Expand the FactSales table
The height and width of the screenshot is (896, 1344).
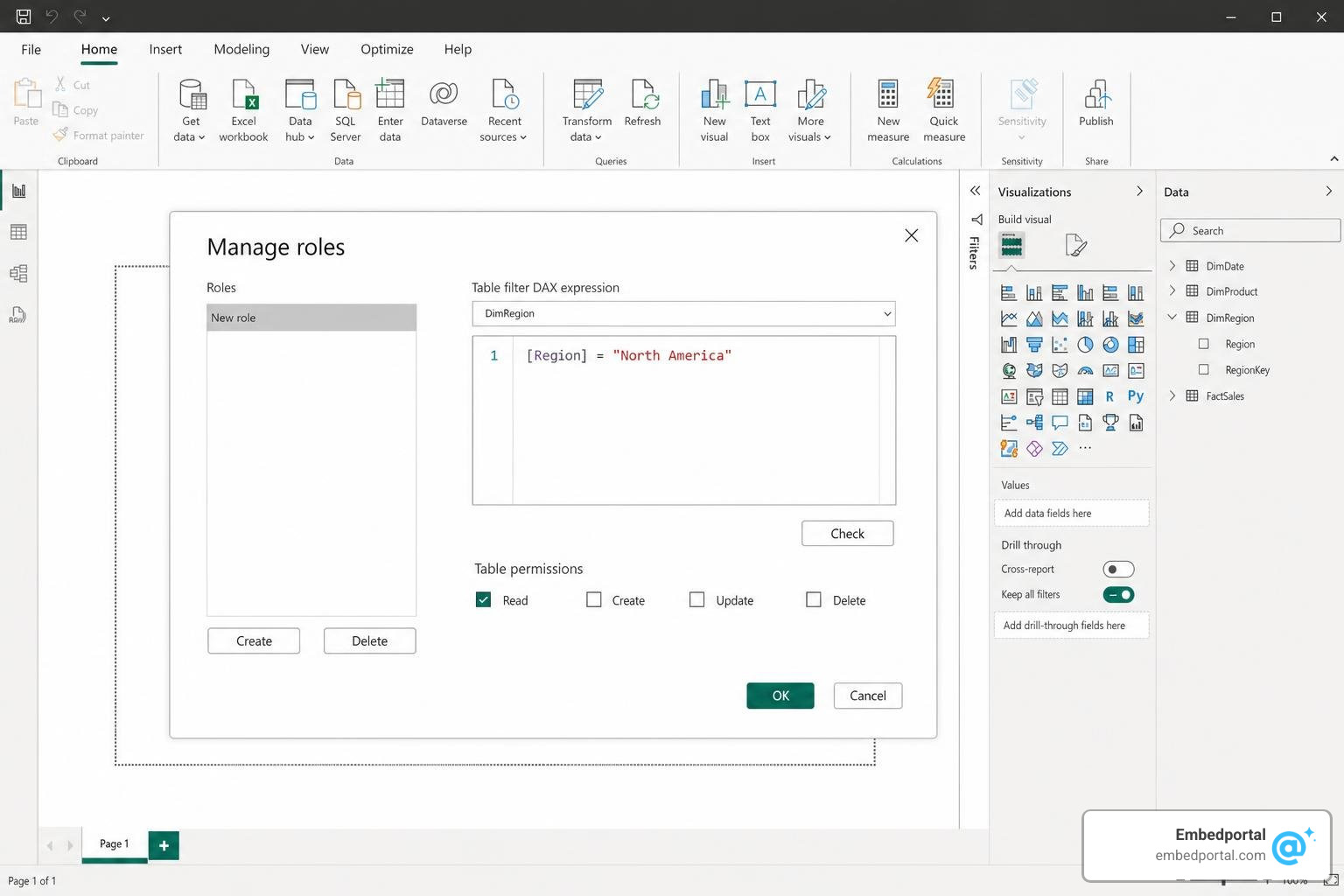1172,395
